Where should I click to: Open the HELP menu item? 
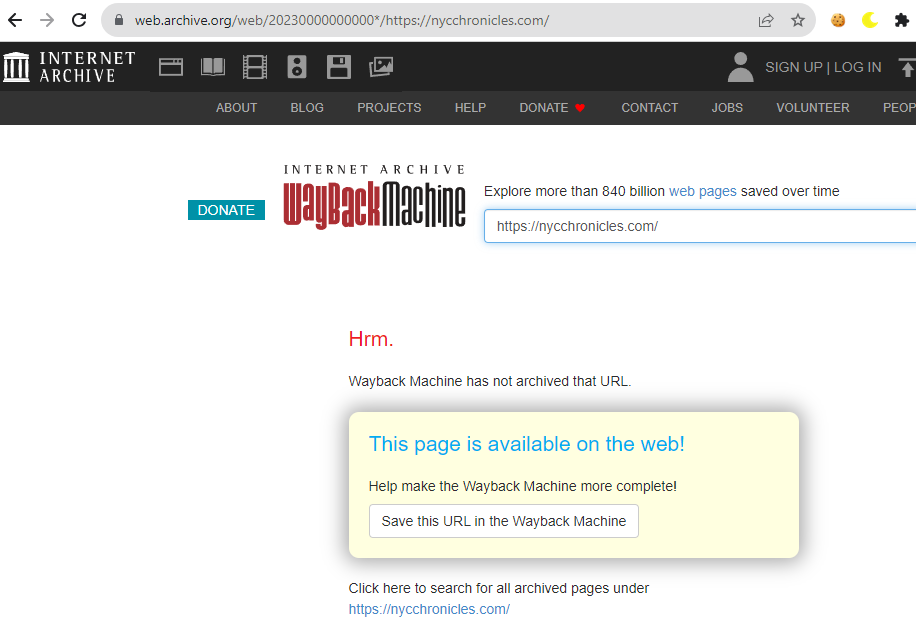click(x=470, y=108)
